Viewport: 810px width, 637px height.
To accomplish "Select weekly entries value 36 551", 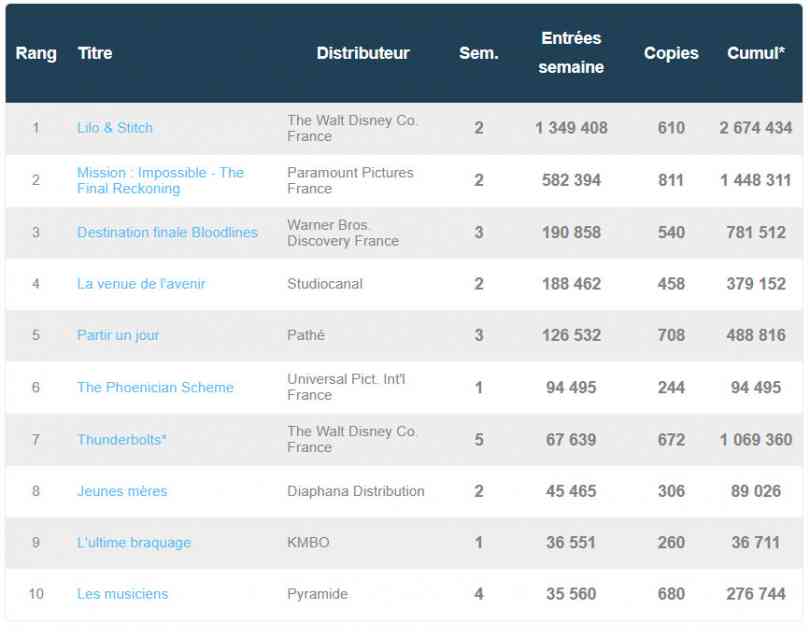I will [x=571, y=542].
